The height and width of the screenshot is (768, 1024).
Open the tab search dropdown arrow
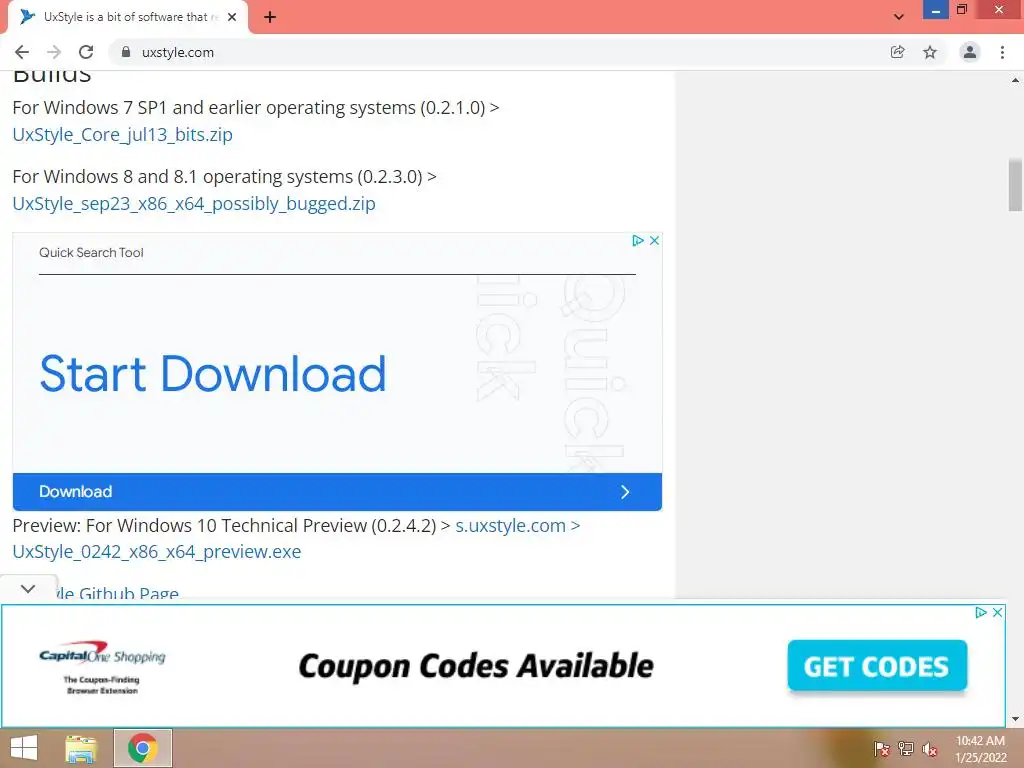[899, 17]
